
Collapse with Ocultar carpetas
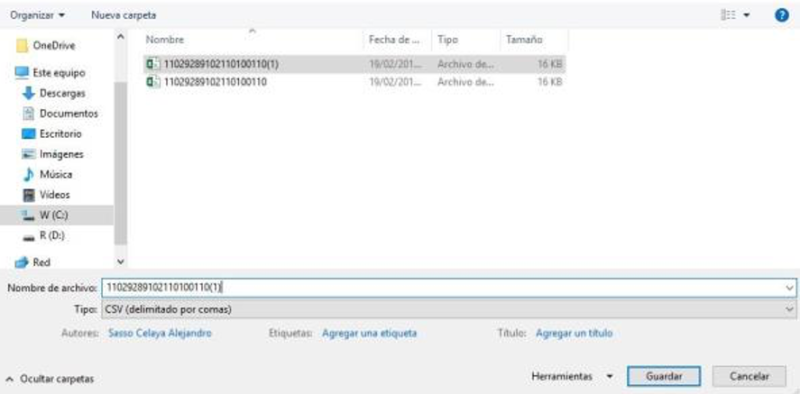[50, 379]
